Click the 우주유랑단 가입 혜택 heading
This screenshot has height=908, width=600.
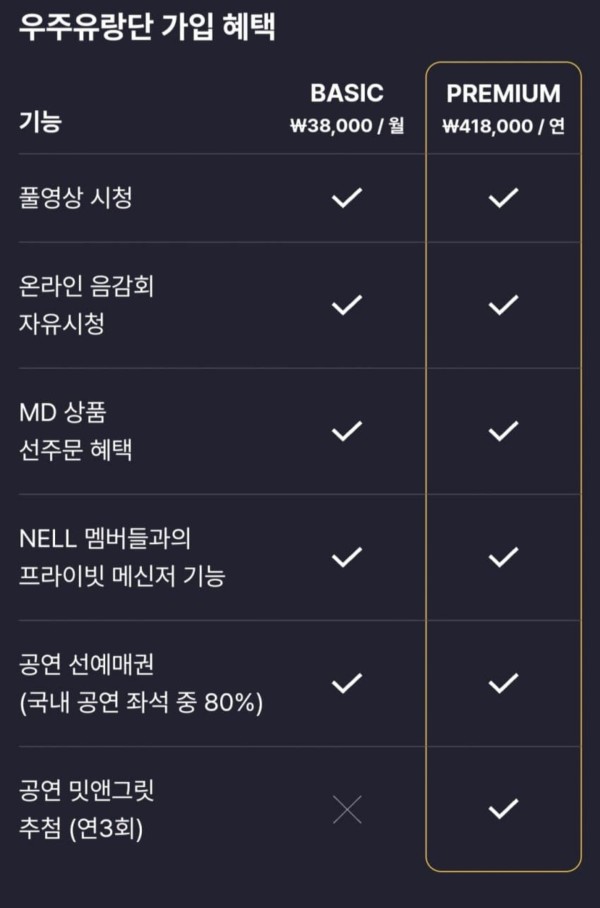click(x=147, y=26)
